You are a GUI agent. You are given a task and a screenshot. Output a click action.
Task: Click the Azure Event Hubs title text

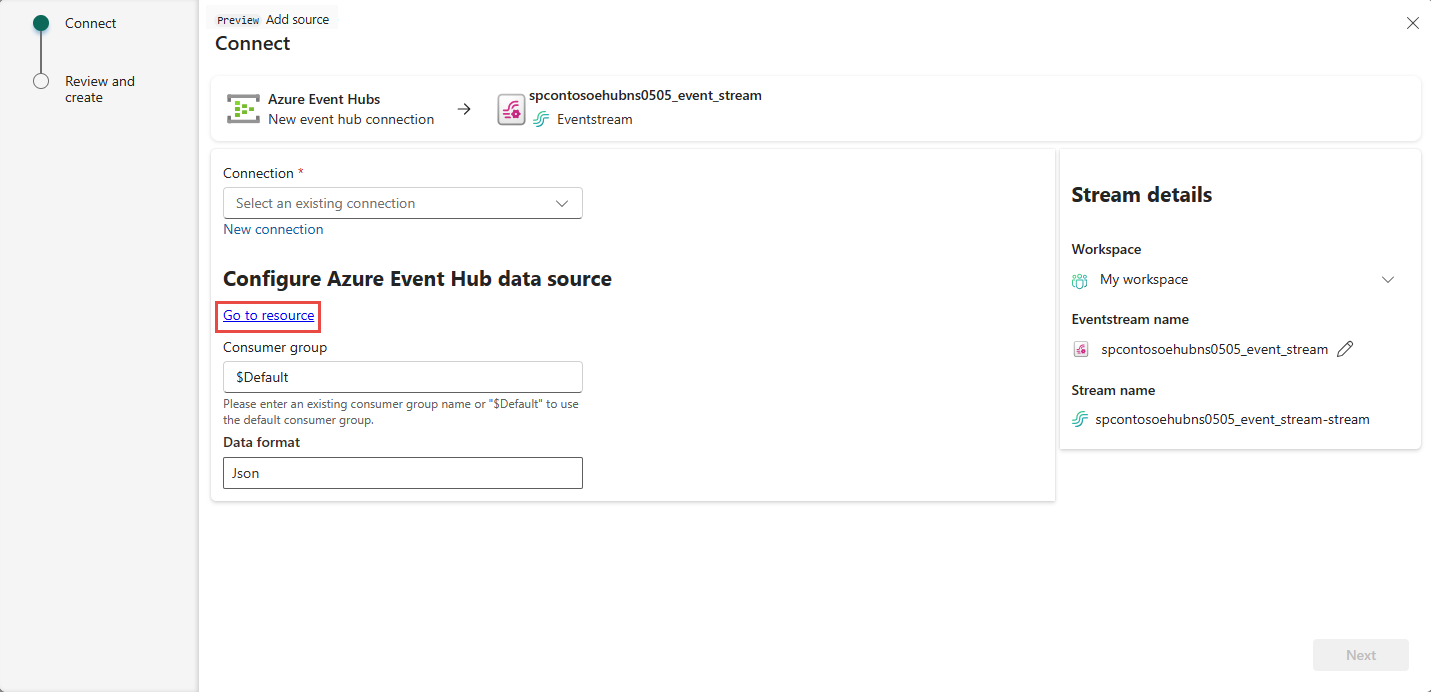[324, 99]
